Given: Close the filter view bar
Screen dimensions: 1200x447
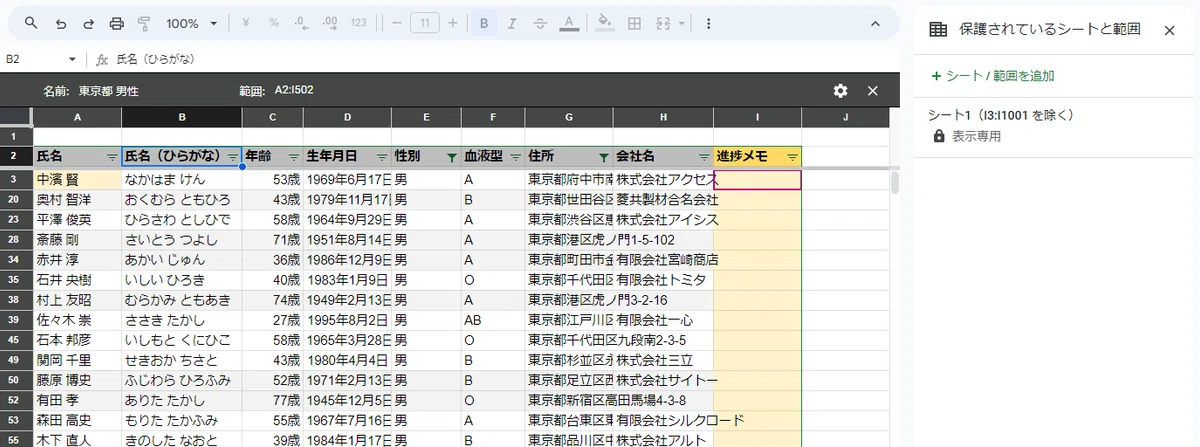Looking at the screenshot, I should tap(872, 91).
